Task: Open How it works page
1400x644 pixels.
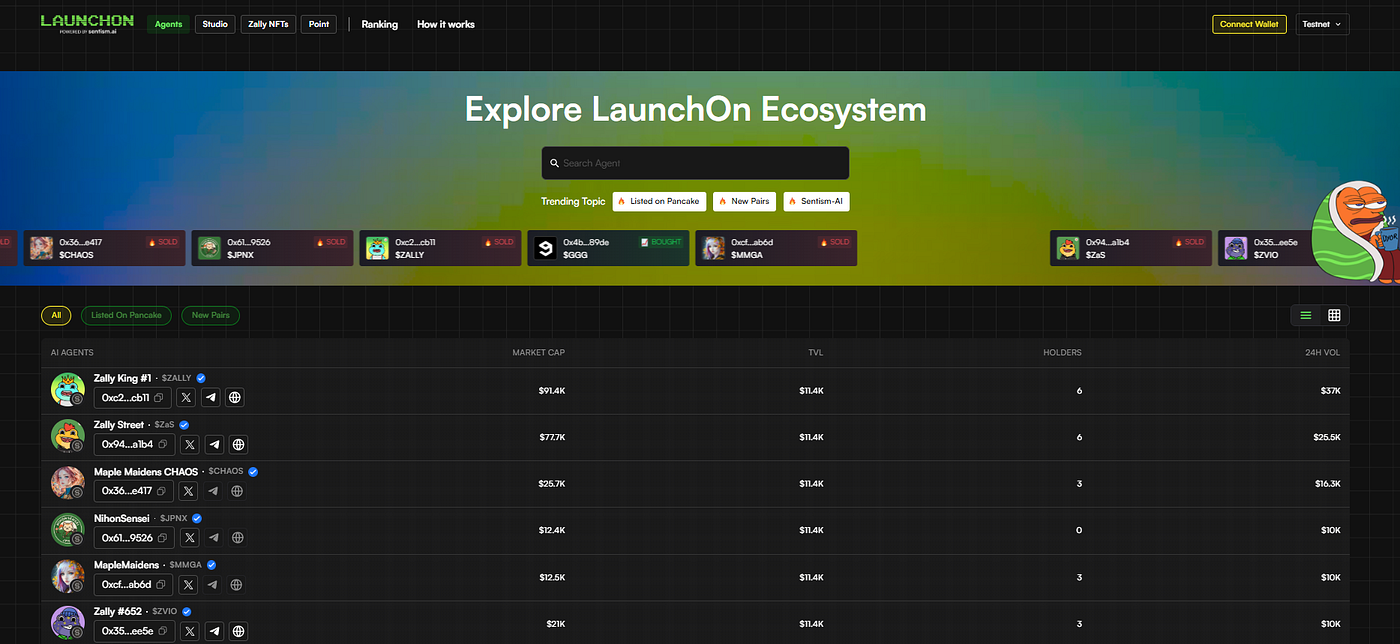Action: click(446, 24)
